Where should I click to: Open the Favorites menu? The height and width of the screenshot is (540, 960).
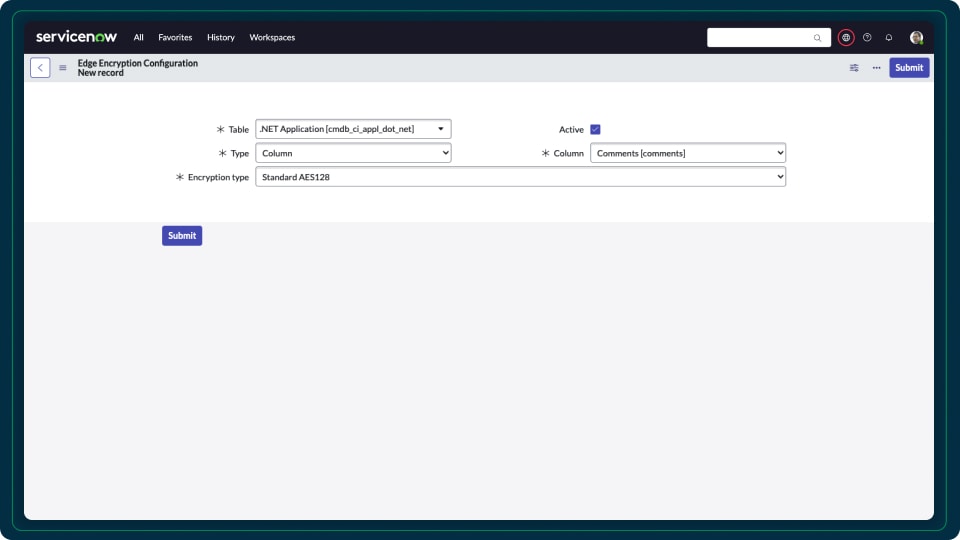pyautogui.click(x=175, y=37)
